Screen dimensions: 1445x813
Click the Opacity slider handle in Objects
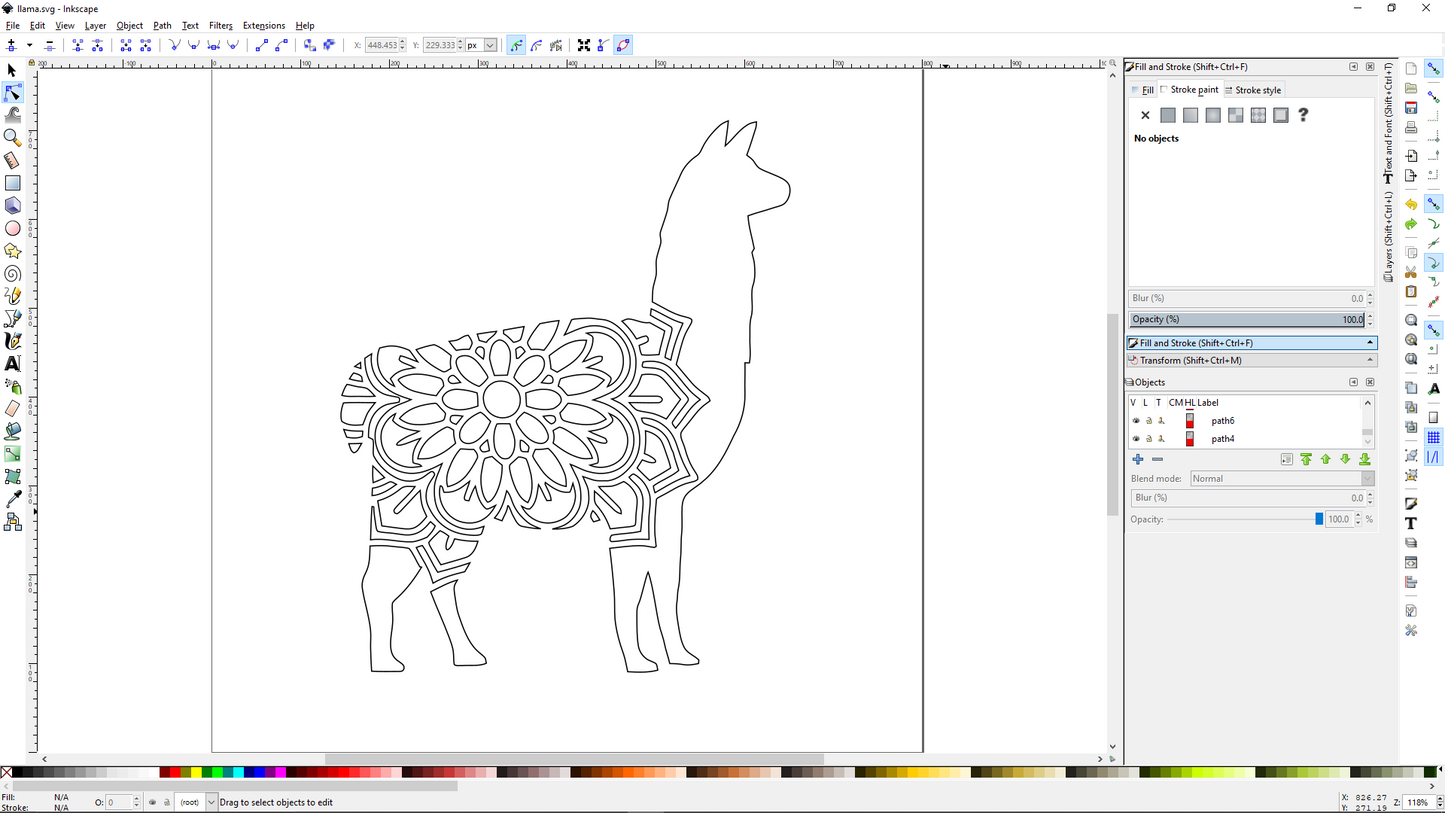click(x=1319, y=519)
